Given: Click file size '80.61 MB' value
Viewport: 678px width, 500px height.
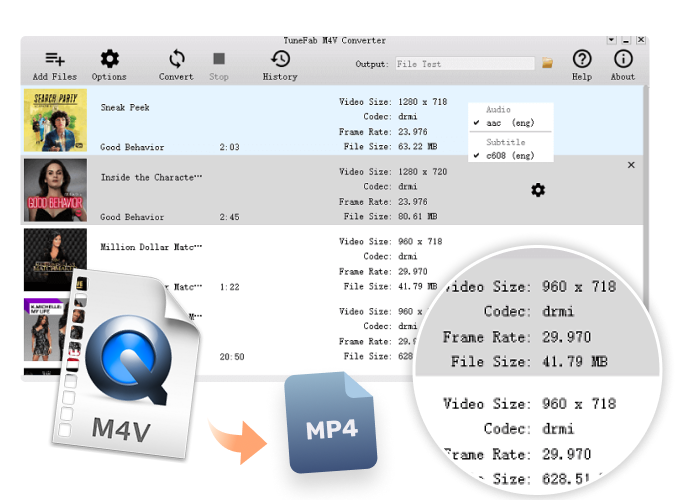Looking at the screenshot, I should click(x=418, y=216).
